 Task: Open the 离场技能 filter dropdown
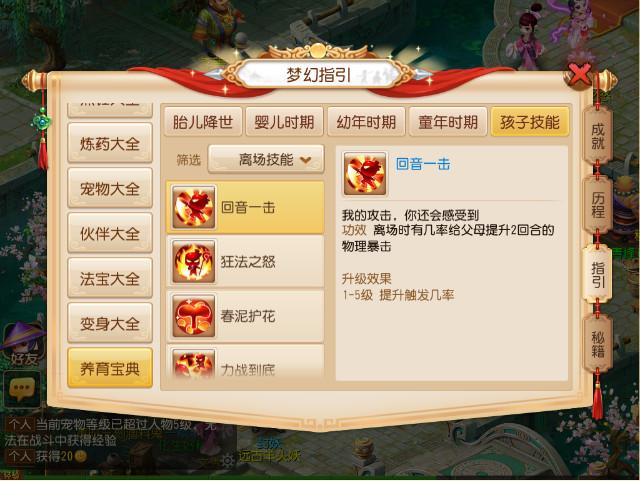click(266, 159)
